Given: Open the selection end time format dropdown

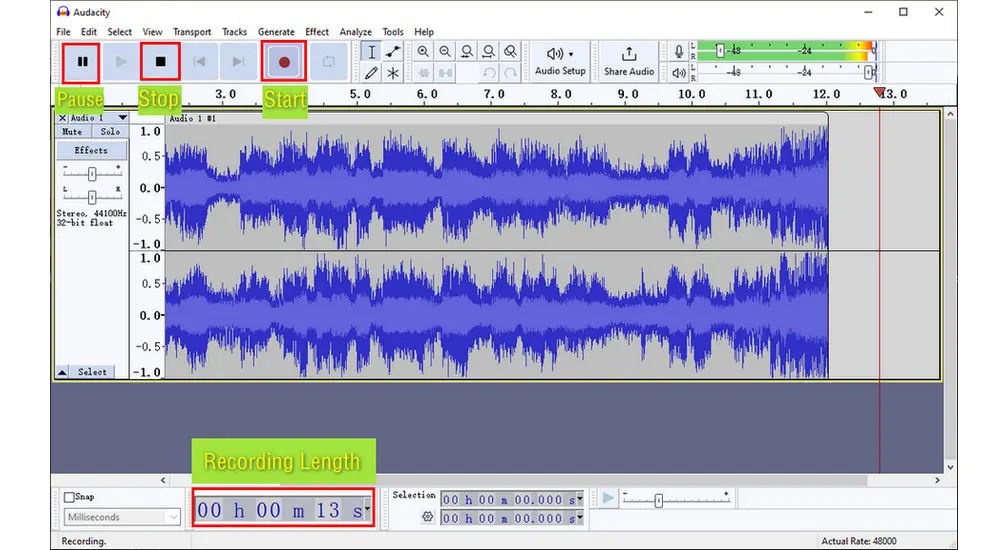Looking at the screenshot, I should 580,518.
